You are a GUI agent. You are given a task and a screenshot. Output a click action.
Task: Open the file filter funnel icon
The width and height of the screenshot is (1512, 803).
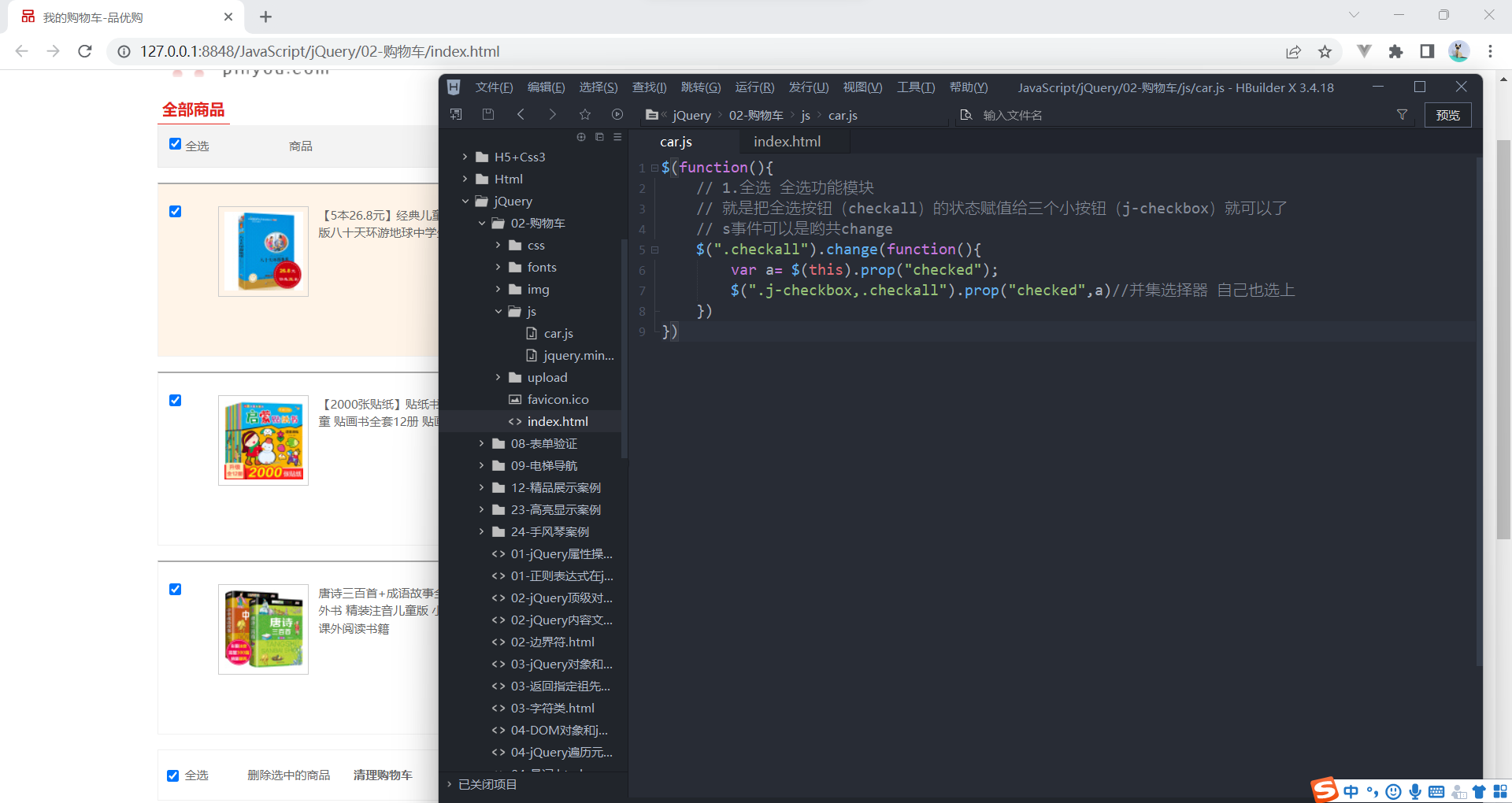(x=1402, y=115)
